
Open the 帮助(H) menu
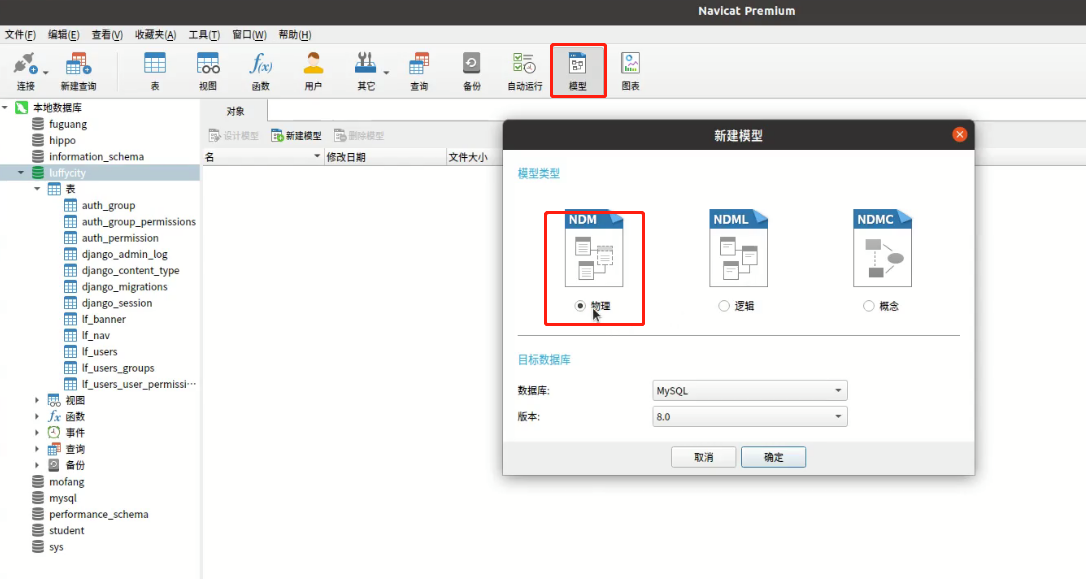tap(294, 35)
